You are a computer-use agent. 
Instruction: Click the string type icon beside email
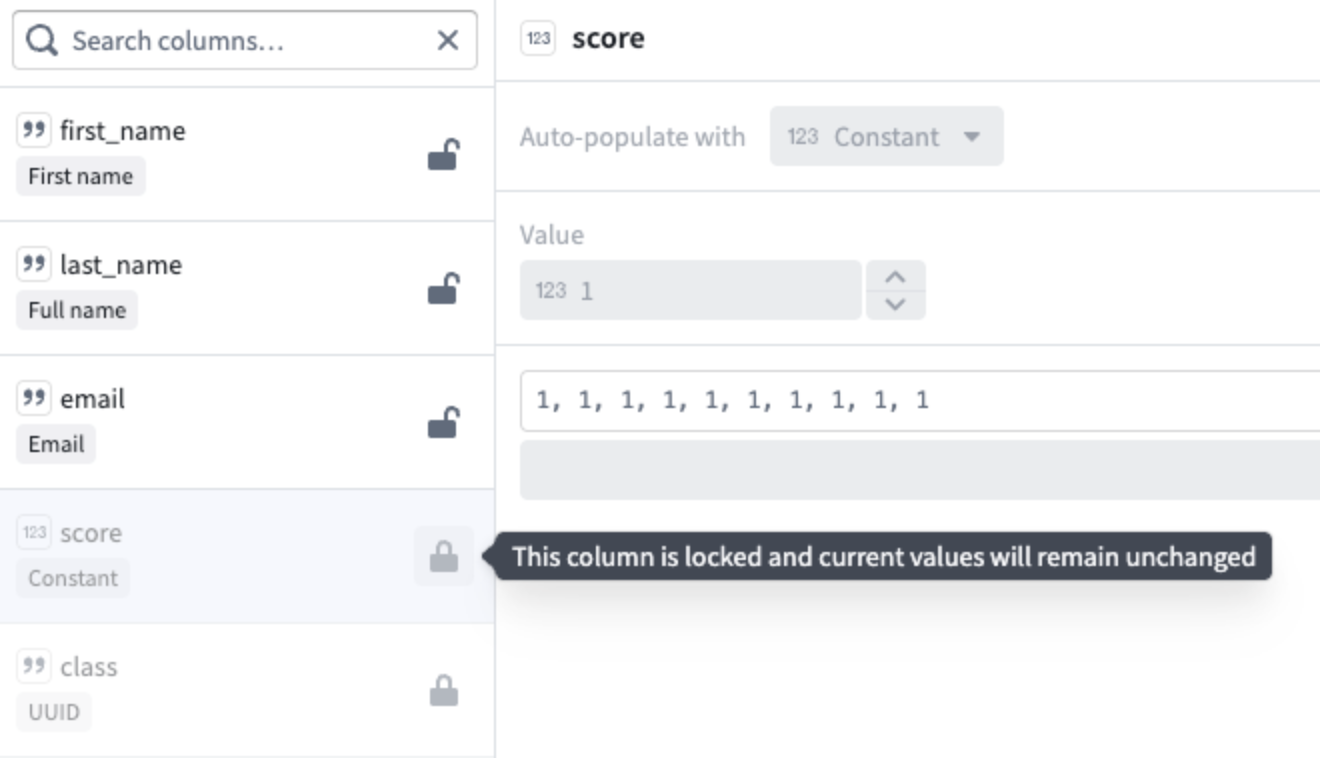click(36, 398)
